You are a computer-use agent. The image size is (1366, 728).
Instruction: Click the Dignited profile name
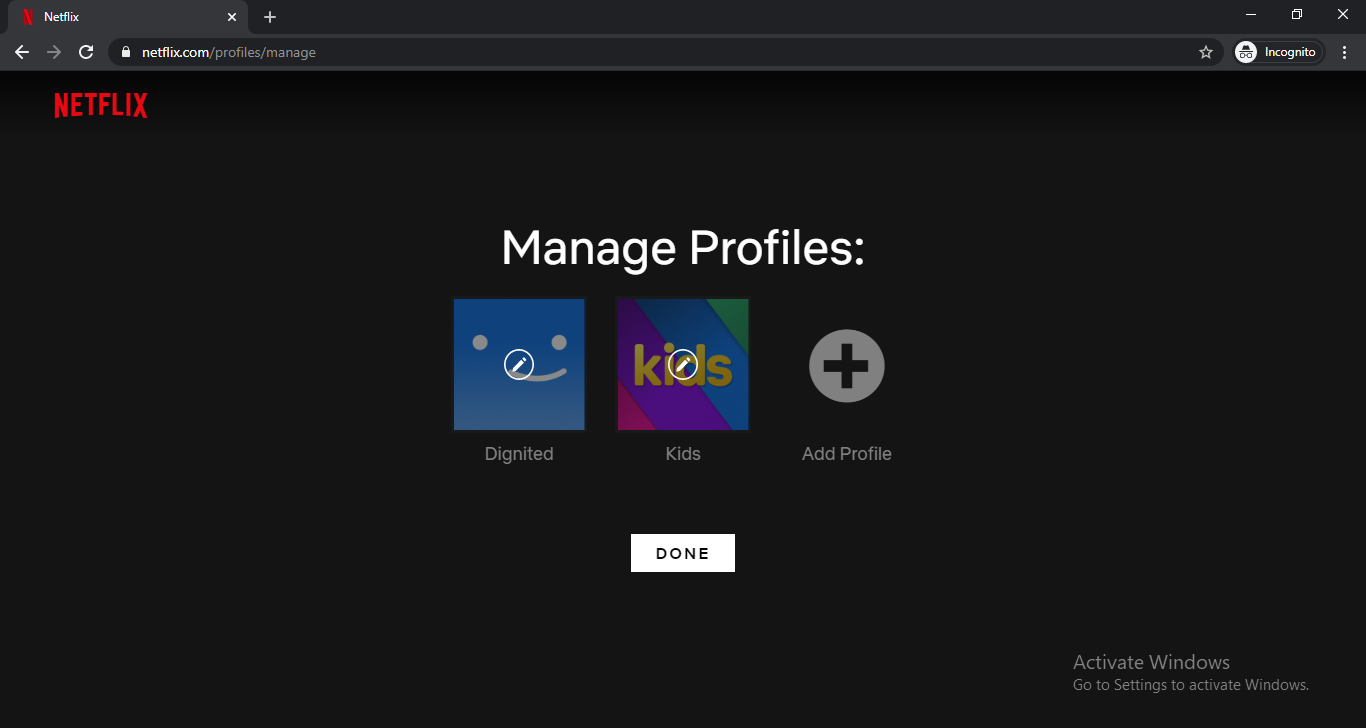click(519, 454)
